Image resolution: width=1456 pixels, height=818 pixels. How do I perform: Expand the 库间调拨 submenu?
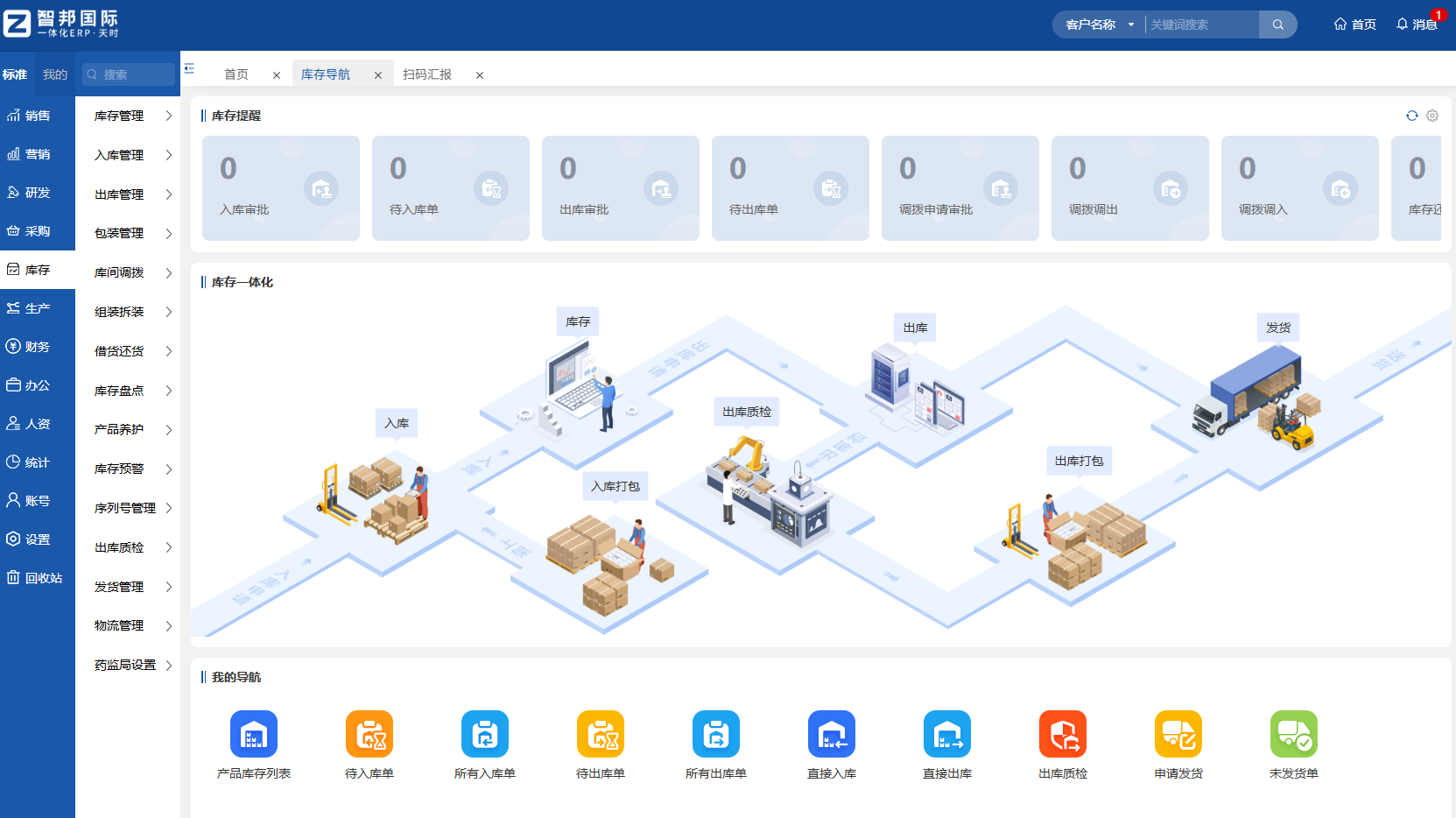click(132, 272)
